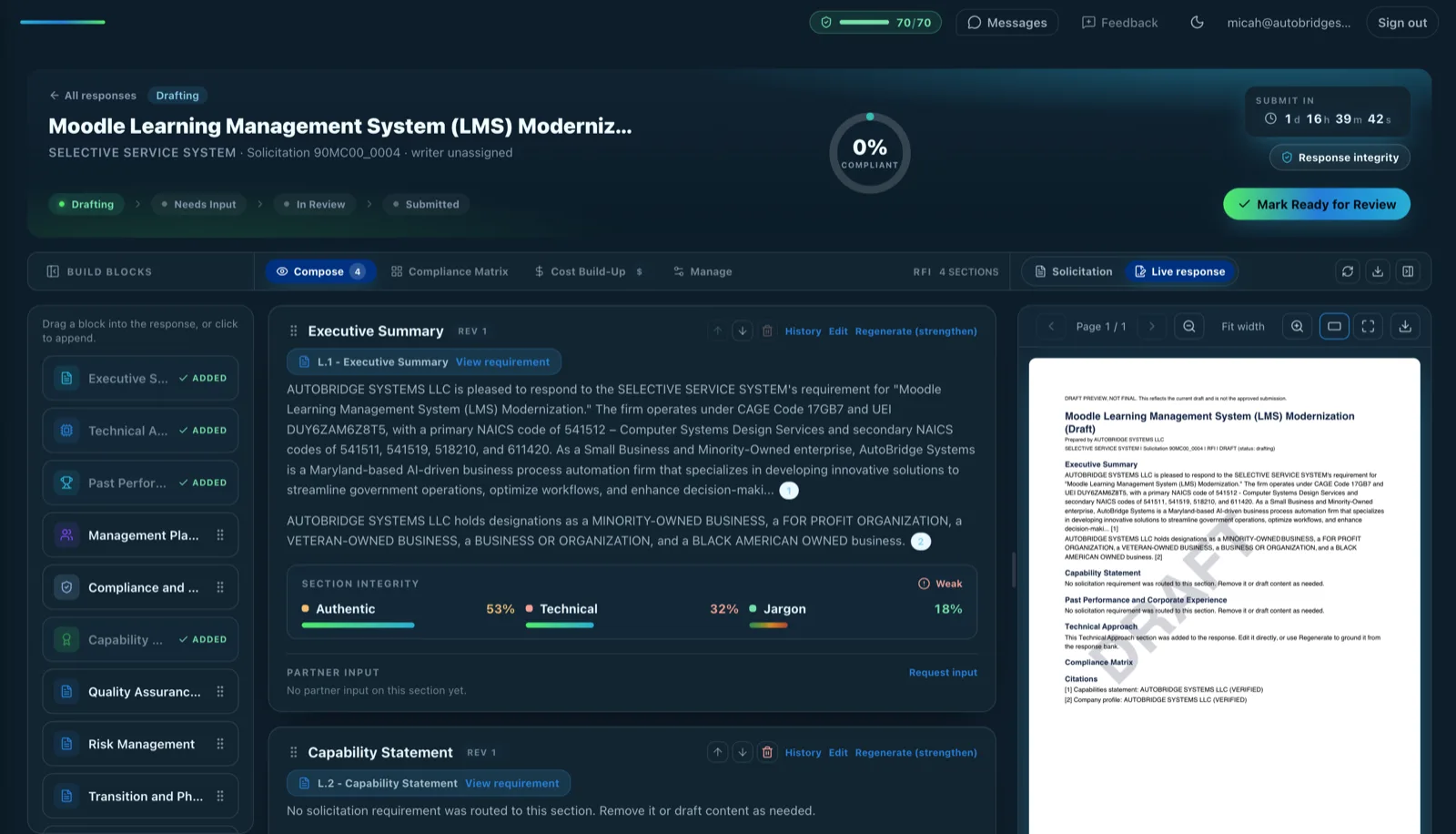Expand View requirement for L.1 Executive Summary
Screen dimensions: 1456x834
502,362
